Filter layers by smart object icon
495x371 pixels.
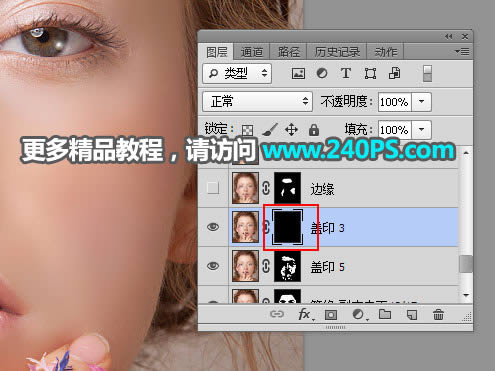tap(394, 73)
